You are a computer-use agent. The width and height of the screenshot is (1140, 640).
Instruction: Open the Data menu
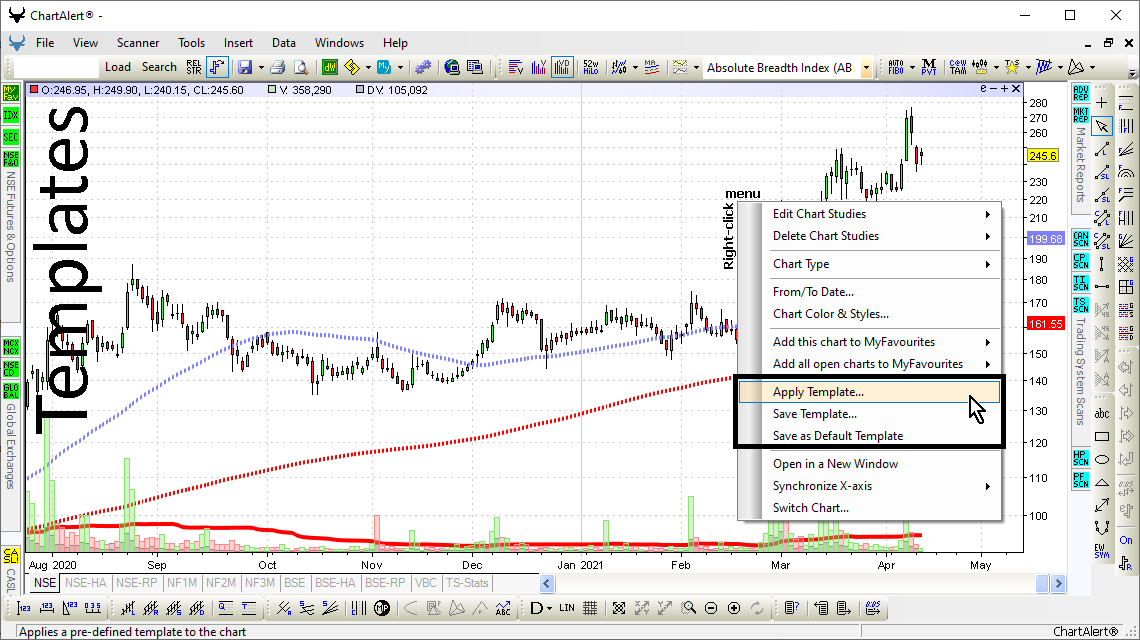[284, 43]
